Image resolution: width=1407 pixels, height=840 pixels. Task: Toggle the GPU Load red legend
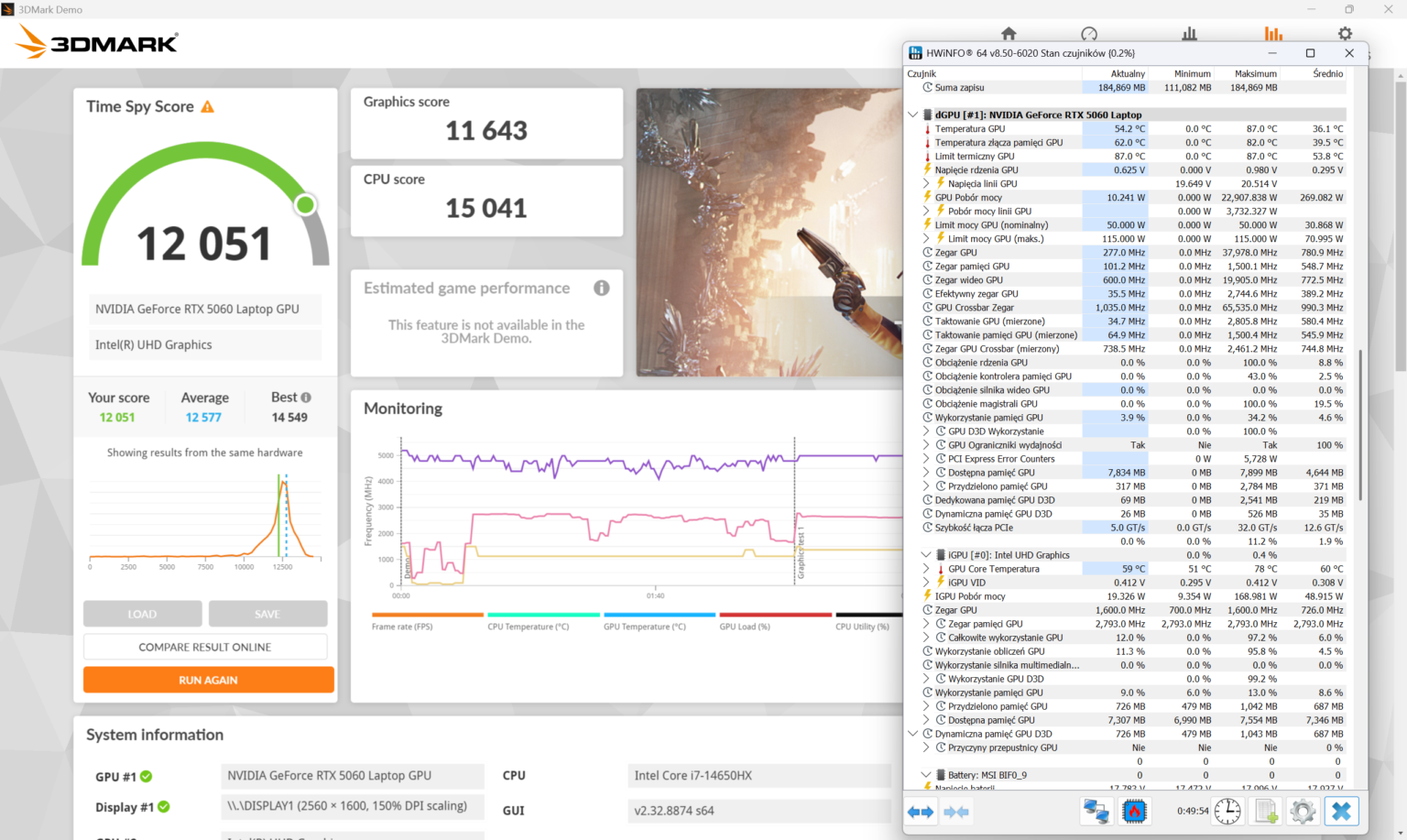[x=775, y=622]
